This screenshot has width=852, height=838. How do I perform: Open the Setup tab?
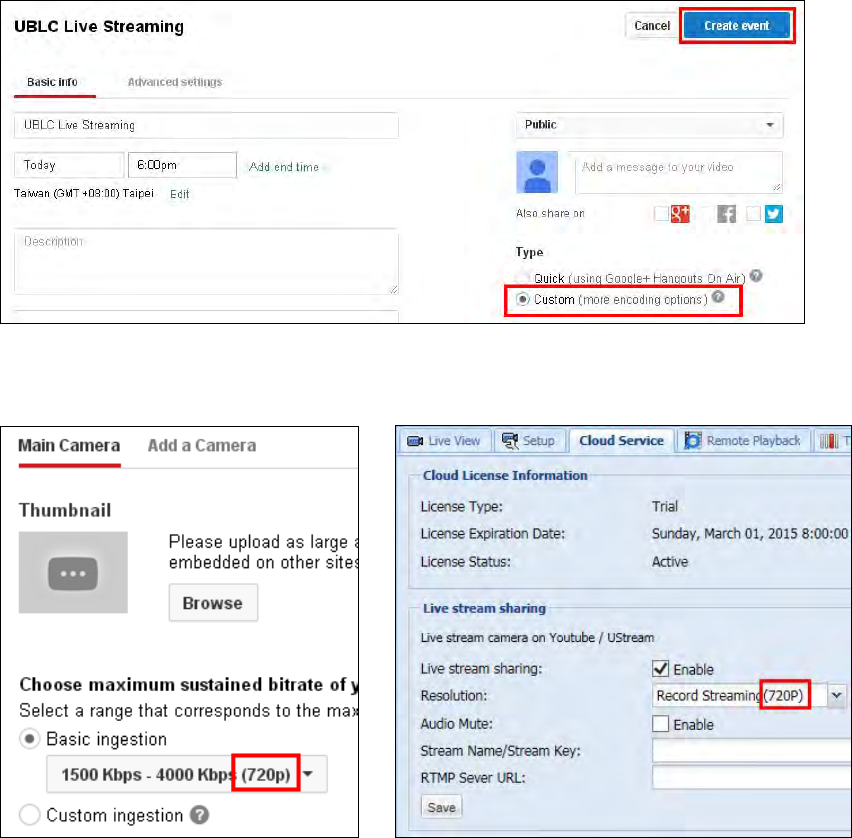pyautogui.click(x=529, y=441)
